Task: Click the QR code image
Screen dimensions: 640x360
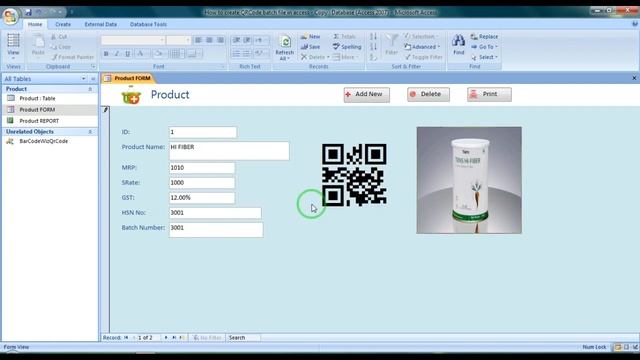Action: pyautogui.click(x=354, y=175)
